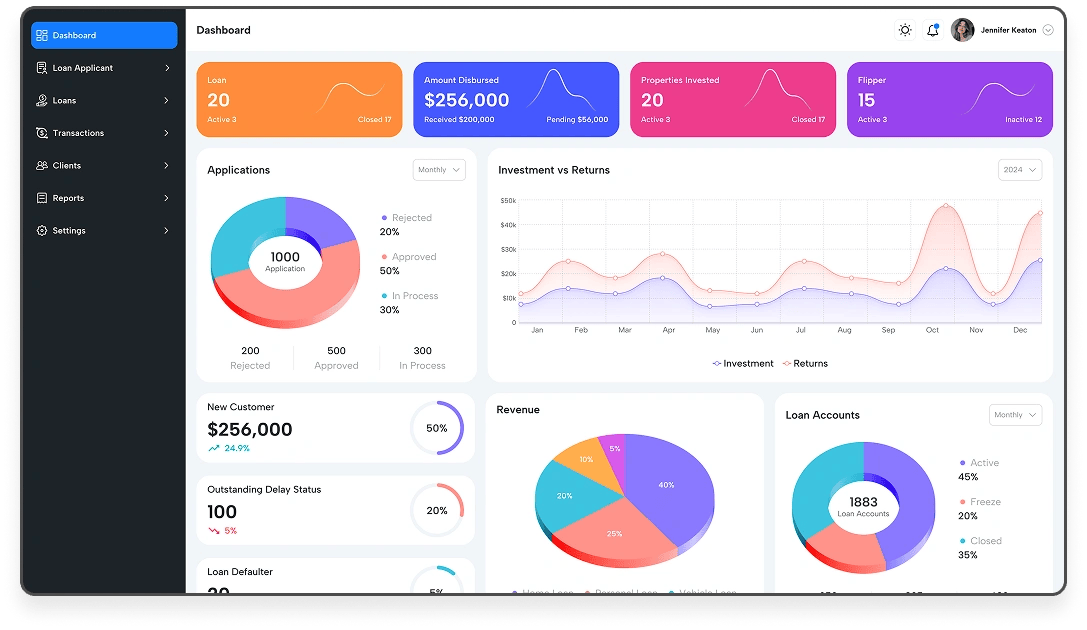The image size is (1087, 630).
Task: Expand the Reports menu chevron
Action: click(166, 198)
